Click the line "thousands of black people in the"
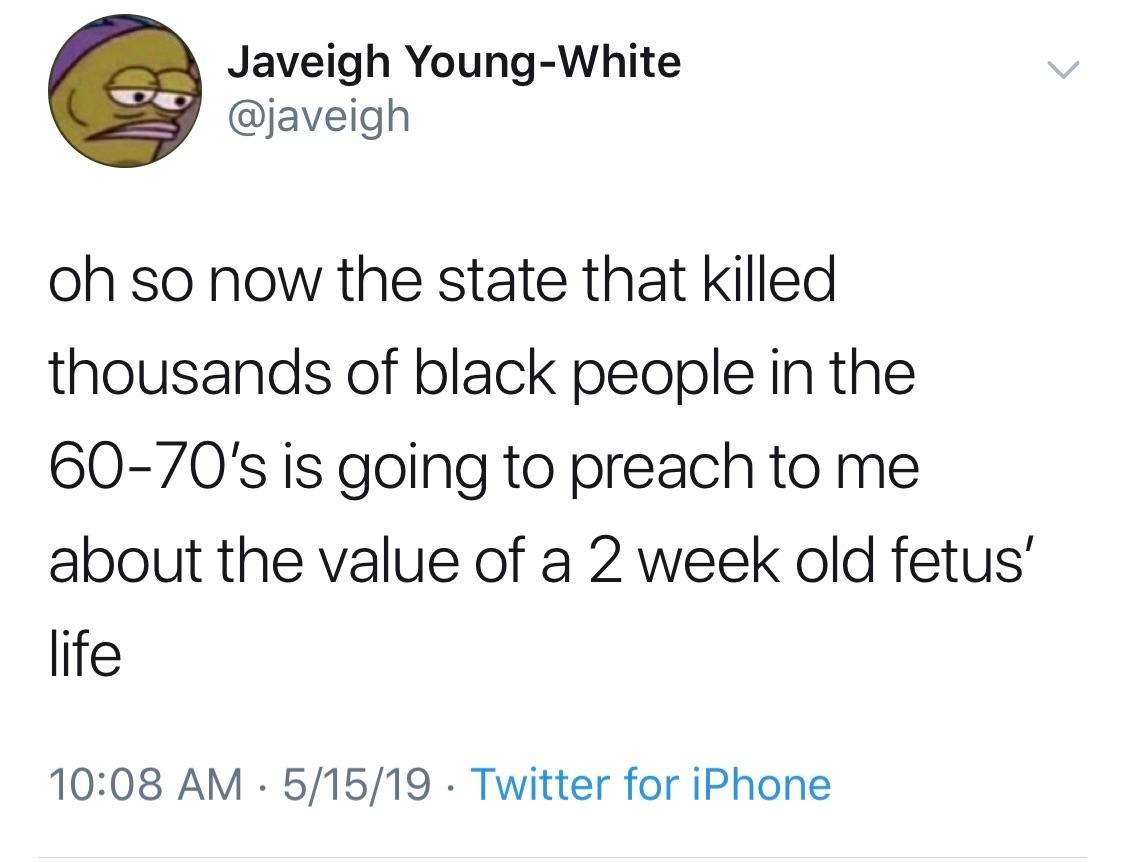The height and width of the screenshot is (862, 1125). (480, 374)
